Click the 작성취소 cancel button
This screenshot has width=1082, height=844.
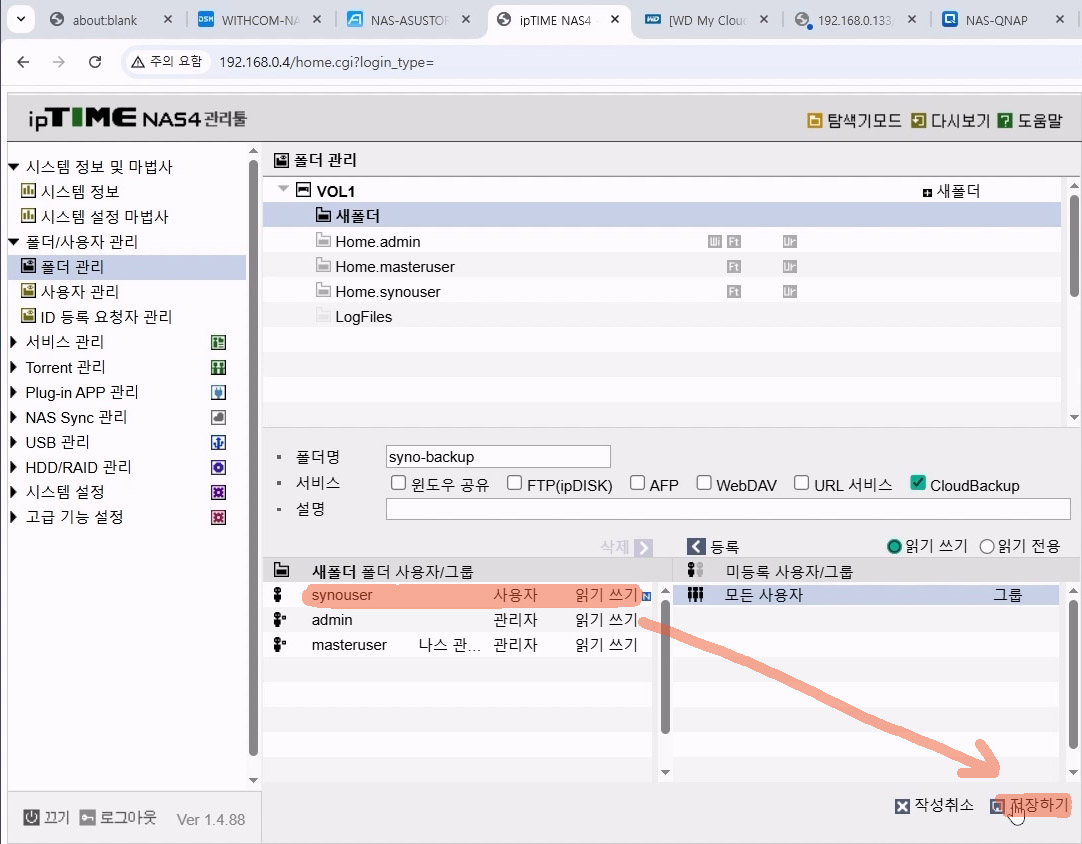coord(934,806)
